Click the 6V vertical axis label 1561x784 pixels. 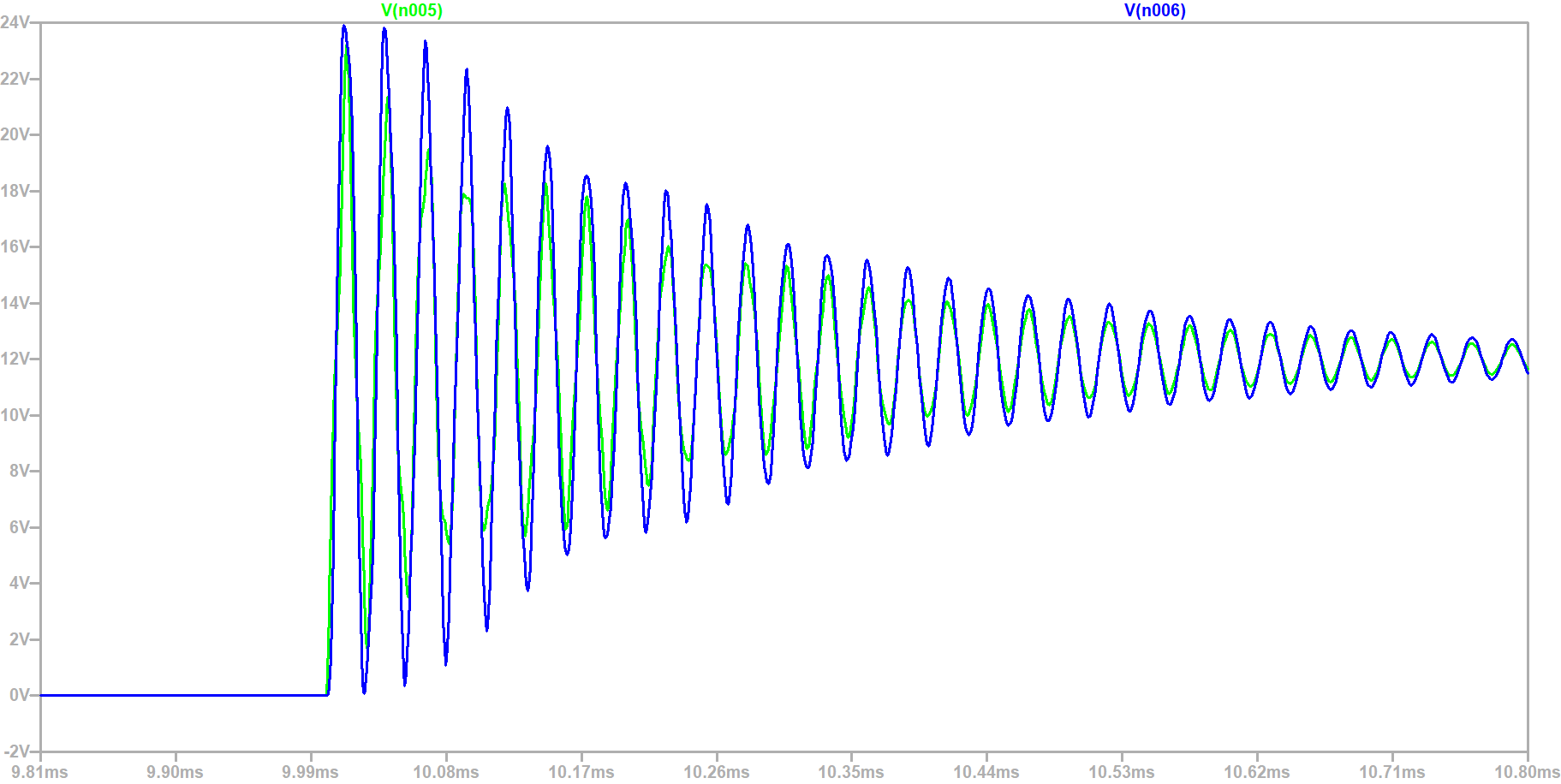pyautogui.click(x=20, y=527)
